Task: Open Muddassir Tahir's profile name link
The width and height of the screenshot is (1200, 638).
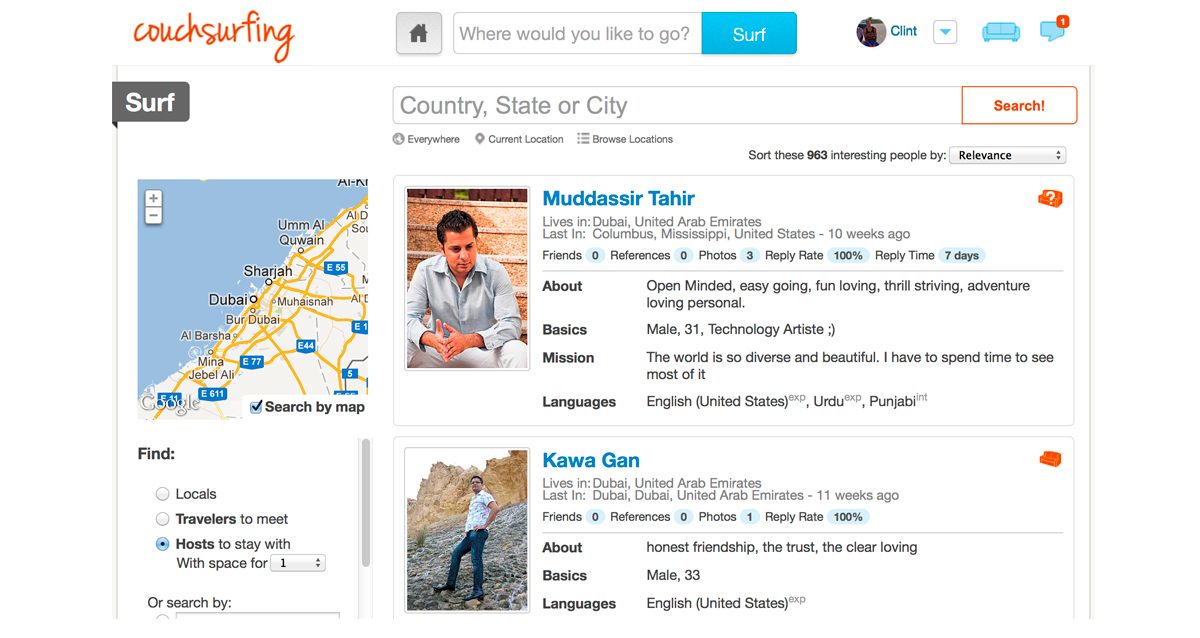Action: [x=618, y=198]
